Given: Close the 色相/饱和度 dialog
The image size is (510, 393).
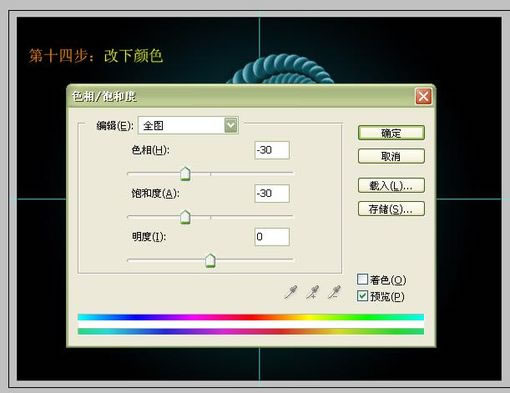Looking at the screenshot, I should [x=423, y=97].
